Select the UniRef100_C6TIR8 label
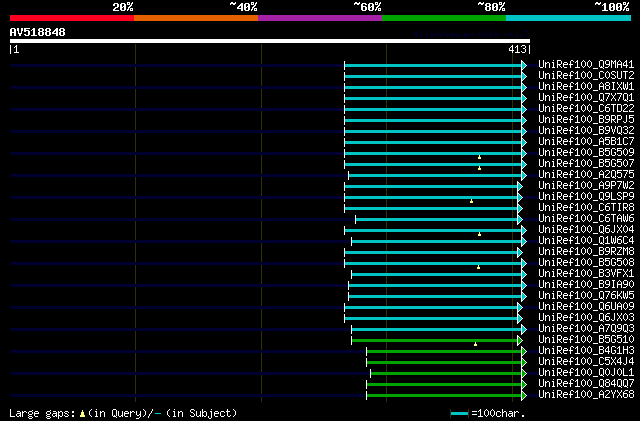 pyautogui.click(x=586, y=208)
